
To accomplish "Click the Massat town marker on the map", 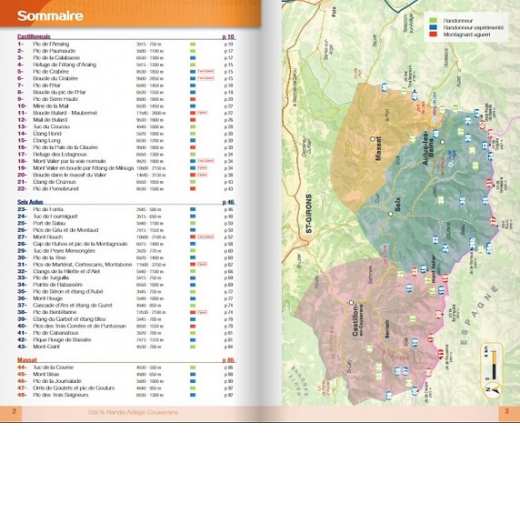I will pos(373,139).
